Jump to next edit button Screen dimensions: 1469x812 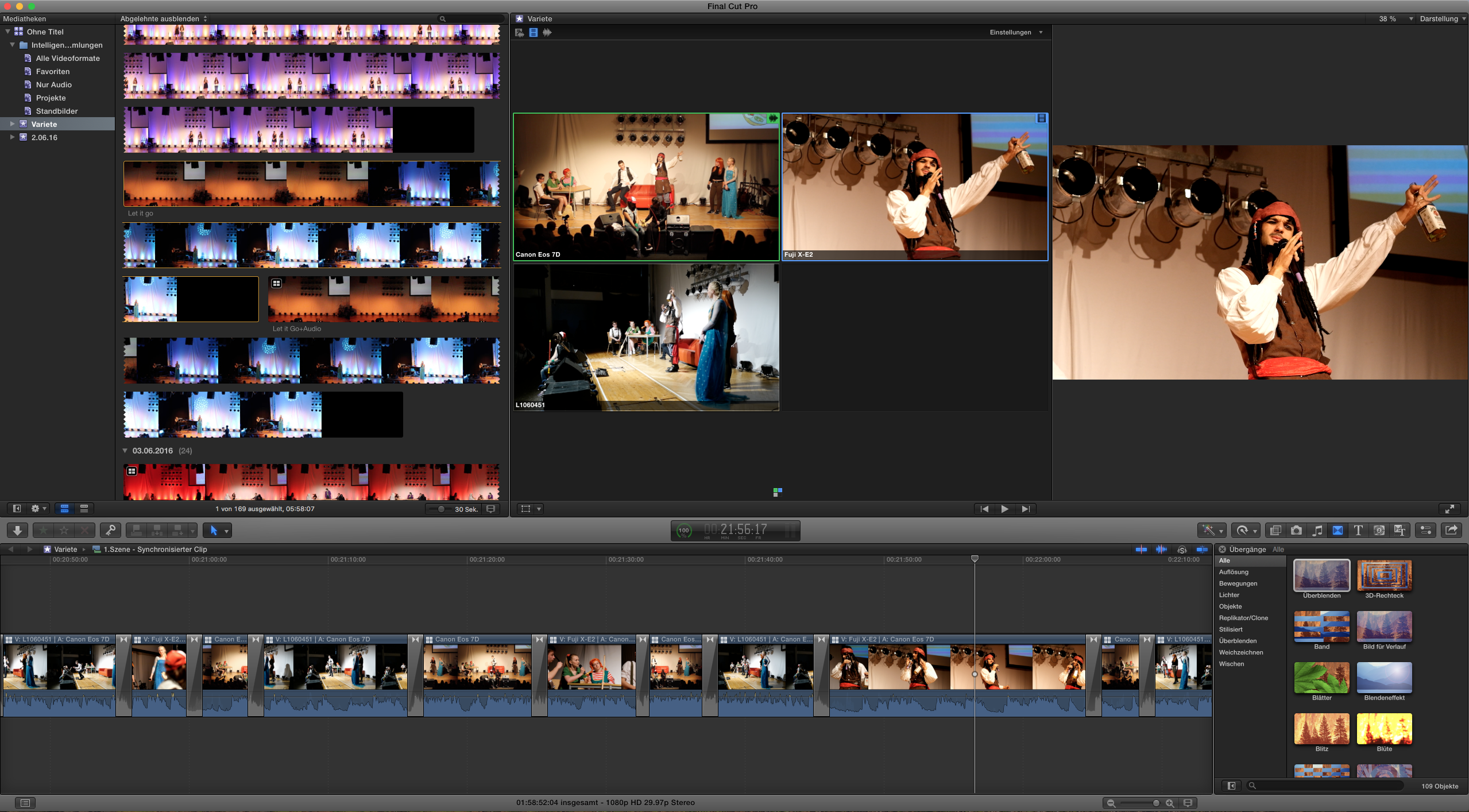(1025, 509)
